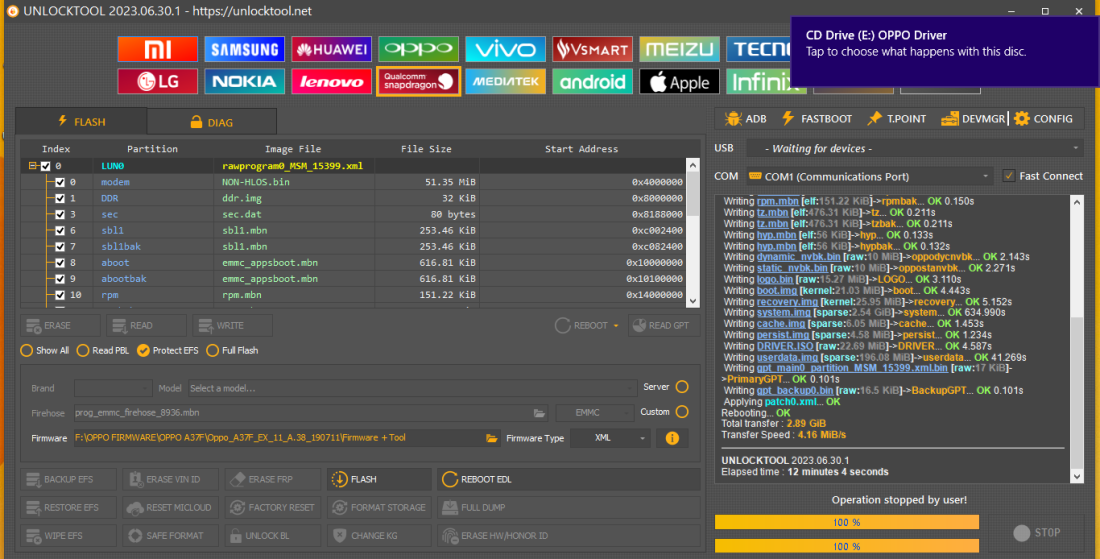Uncheck the modem partition checkbox
Image resolution: width=1100 pixels, height=559 pixels.
[x=60, y=182]
